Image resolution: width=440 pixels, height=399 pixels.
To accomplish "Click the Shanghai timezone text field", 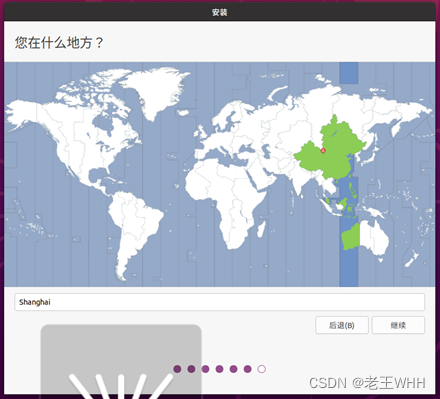I will pyautogui.click(x=219, y=302).
